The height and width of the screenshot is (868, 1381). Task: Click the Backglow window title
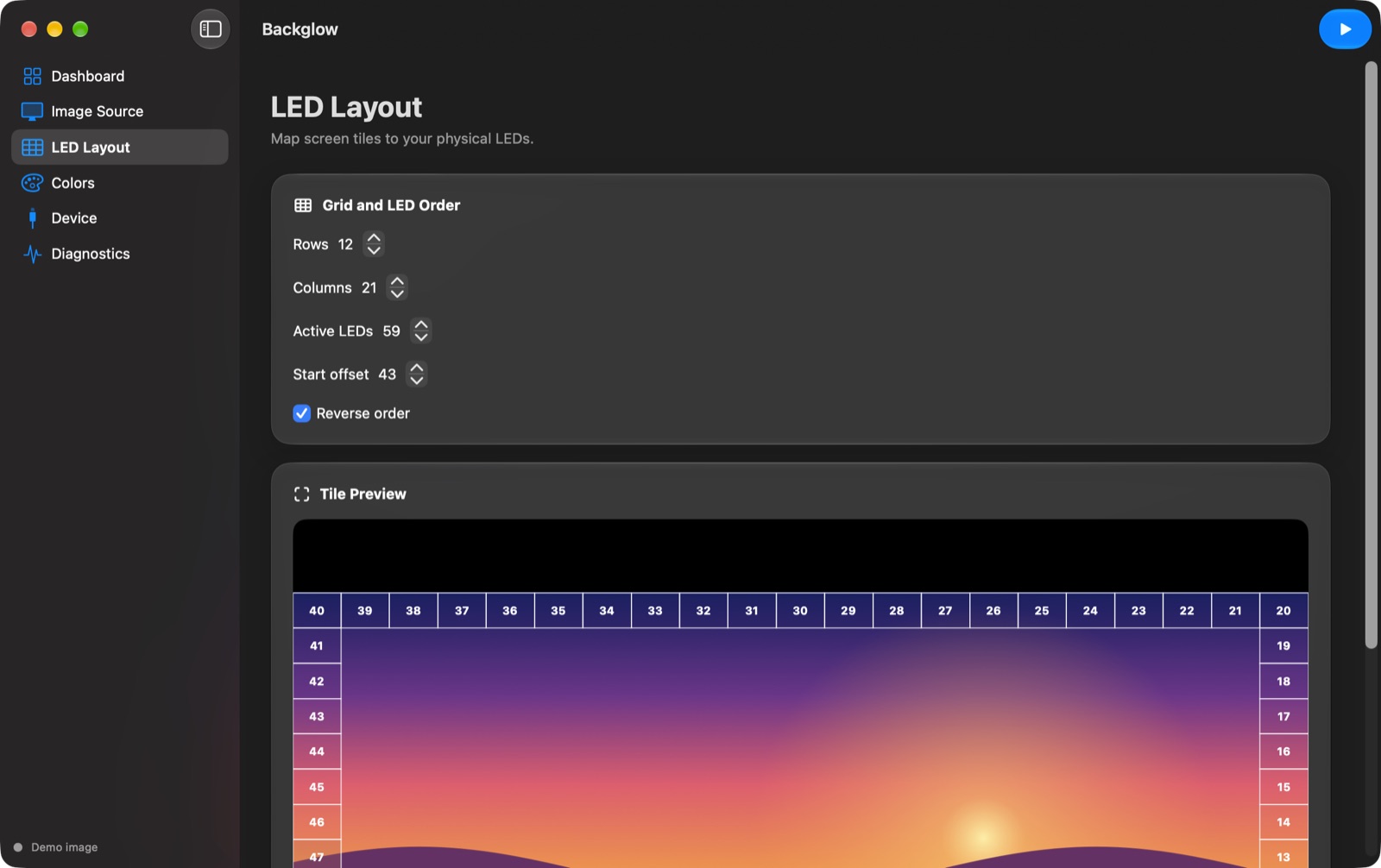pyautogui.click(x=300, y=29)
